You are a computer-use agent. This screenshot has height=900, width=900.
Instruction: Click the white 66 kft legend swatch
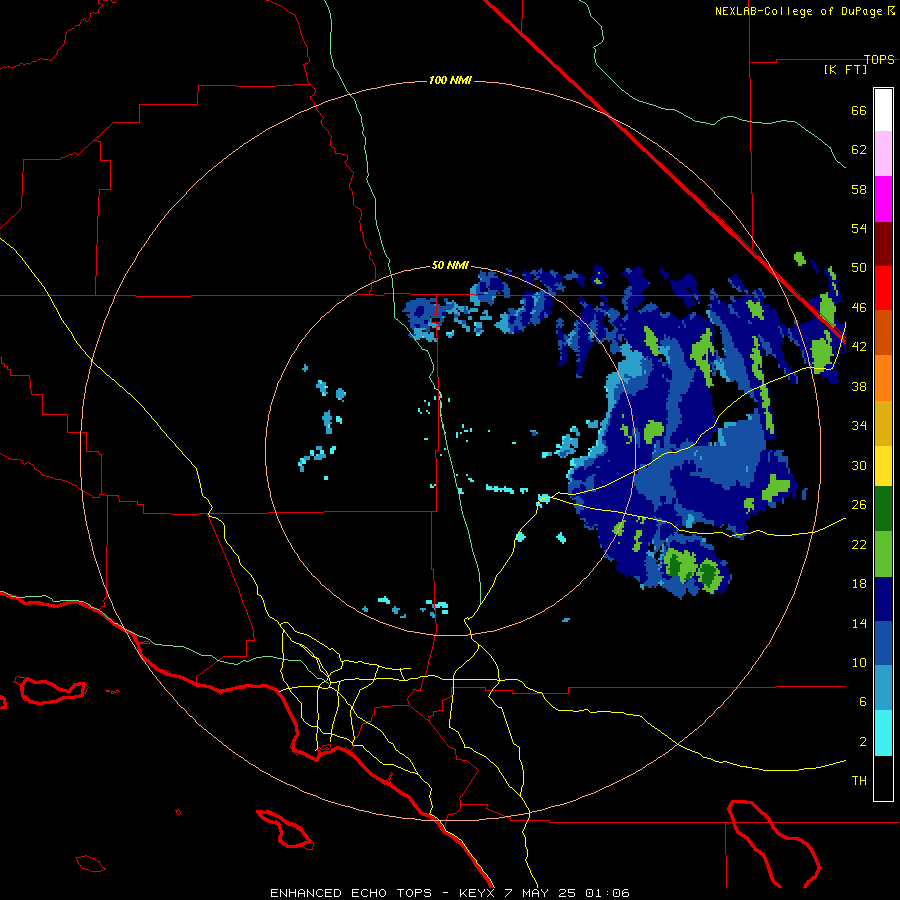pyautogui.click(x=883, y=110)
